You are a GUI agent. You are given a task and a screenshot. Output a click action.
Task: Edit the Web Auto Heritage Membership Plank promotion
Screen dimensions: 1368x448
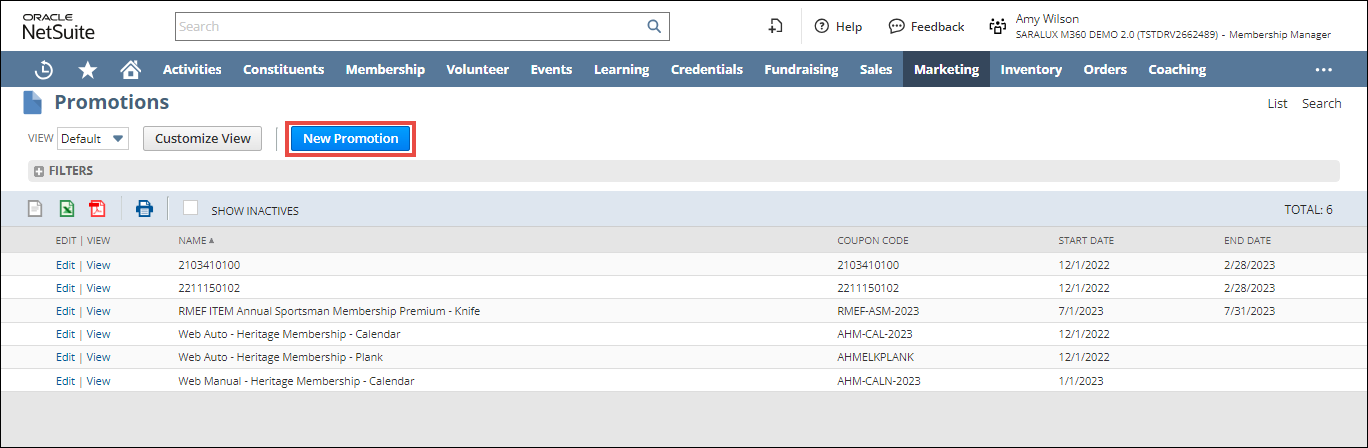pyautogui.click(x=65, y=357)
